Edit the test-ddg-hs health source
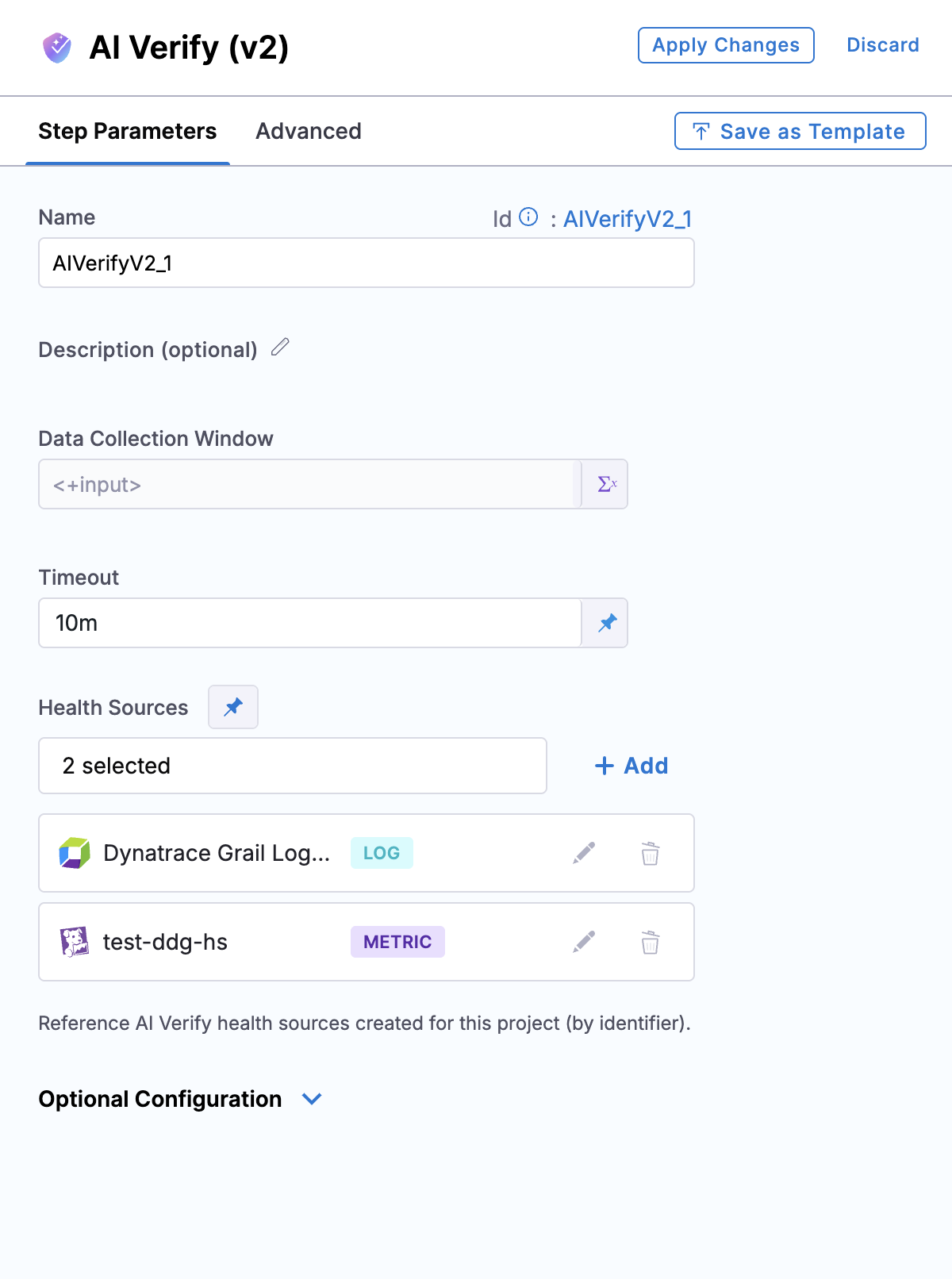The height and width of the screenshot is (1279, 952). [x=584, y=942]
